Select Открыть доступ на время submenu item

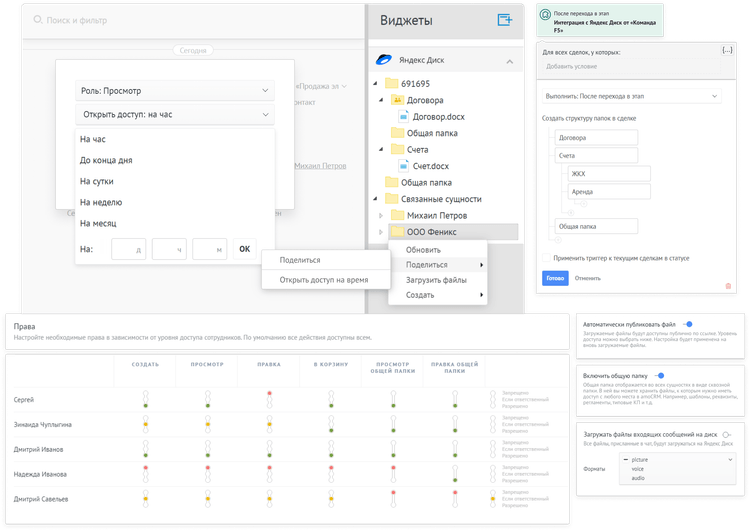pos(323,280)
